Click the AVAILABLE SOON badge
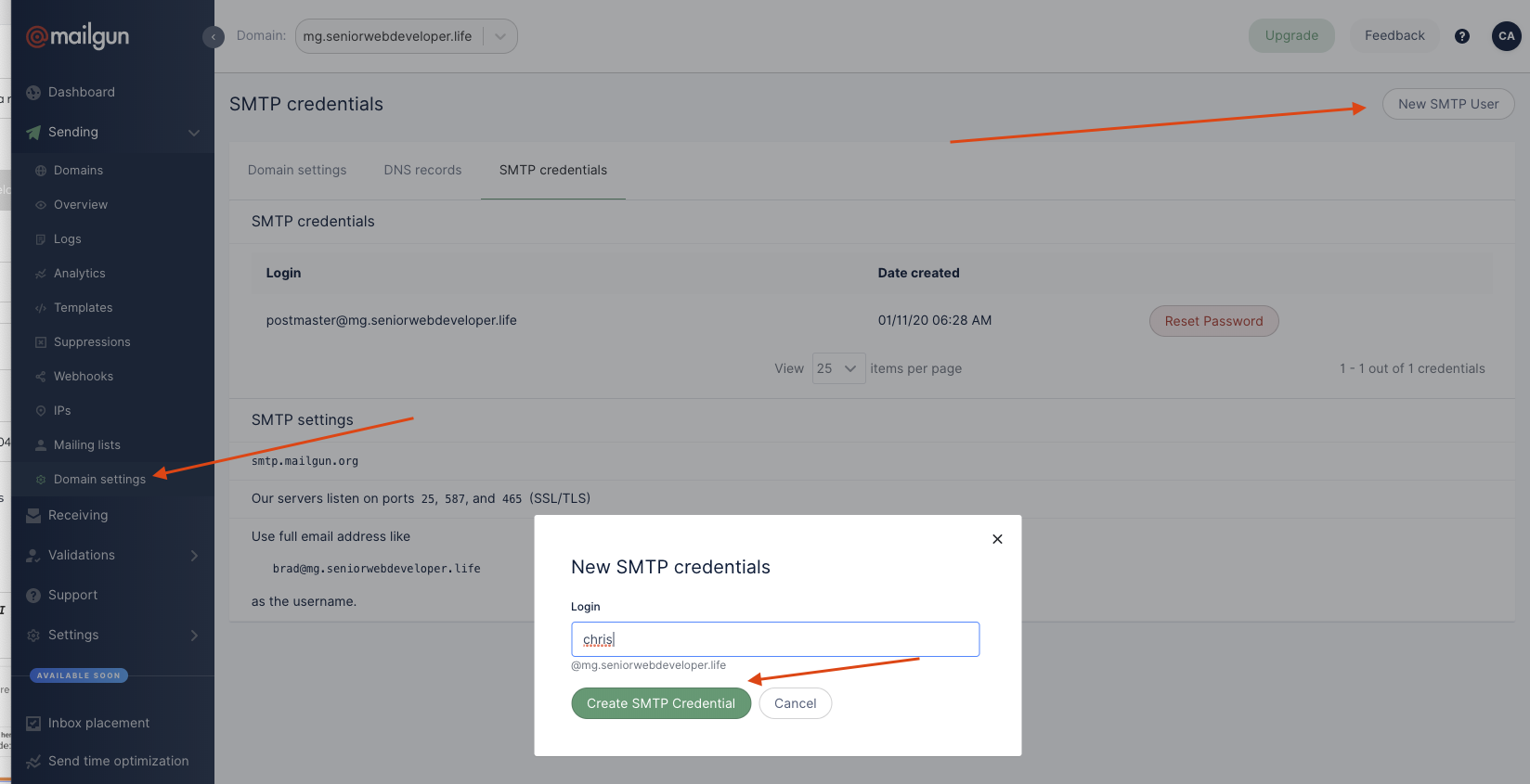Viewport: 1530px width, 784px height. 79,675
